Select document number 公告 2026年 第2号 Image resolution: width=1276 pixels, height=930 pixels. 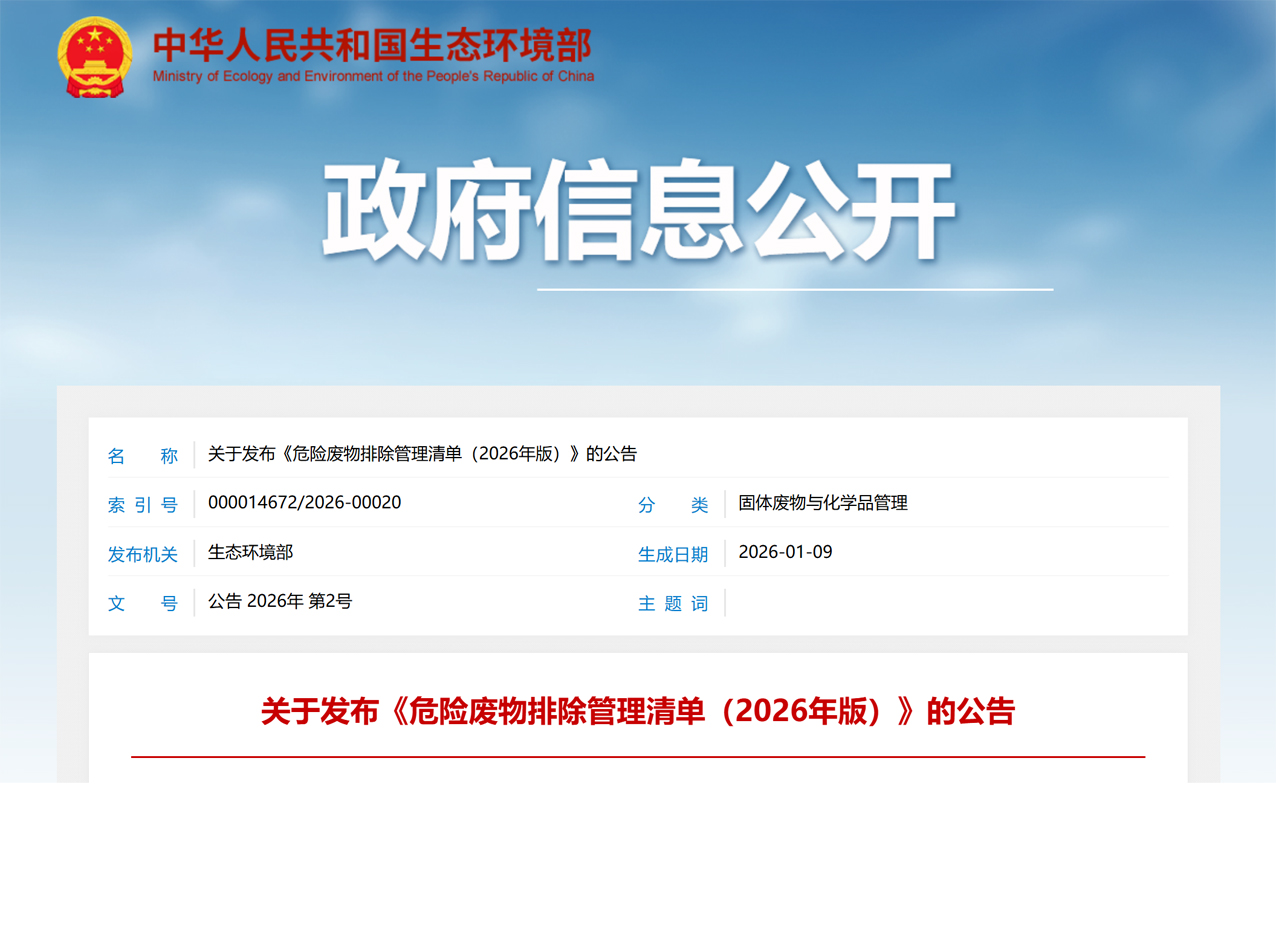point(280,601)
